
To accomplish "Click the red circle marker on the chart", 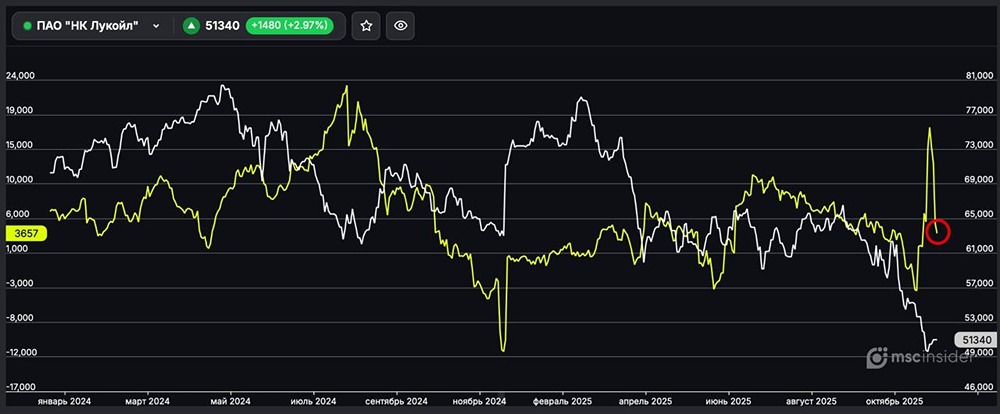I will [938, 232].
